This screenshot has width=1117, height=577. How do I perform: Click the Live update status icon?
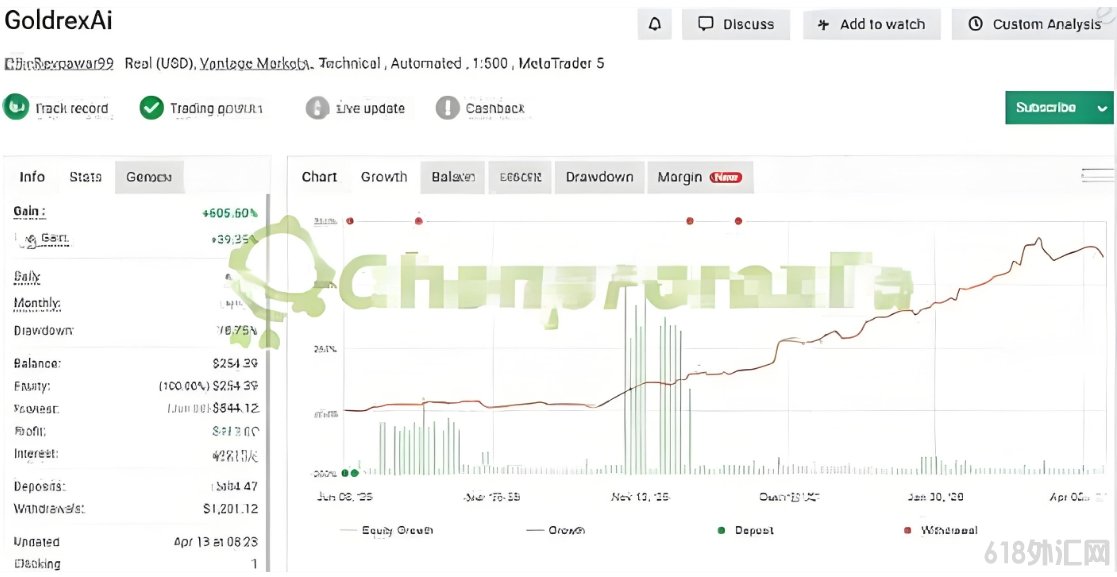click(x=317, y=108)
